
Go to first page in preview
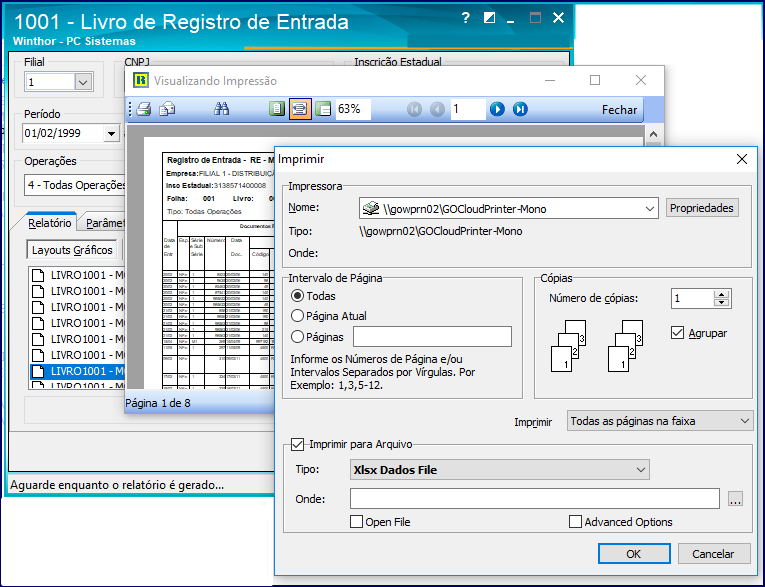pos(414,109)
